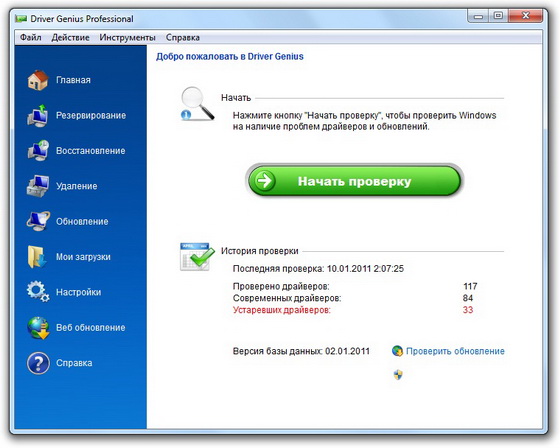The image size is (560, 448).
Task: Select Удаление label in sidebar
Action: coord(76,186)
